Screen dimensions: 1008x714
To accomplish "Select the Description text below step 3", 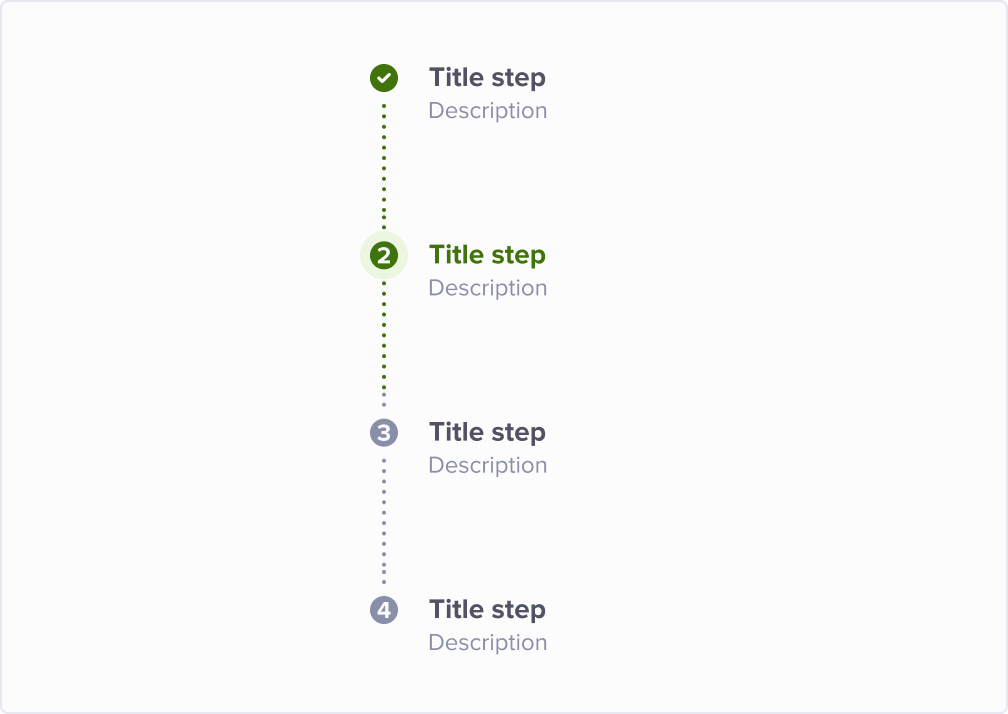I will tap(487, 465).
